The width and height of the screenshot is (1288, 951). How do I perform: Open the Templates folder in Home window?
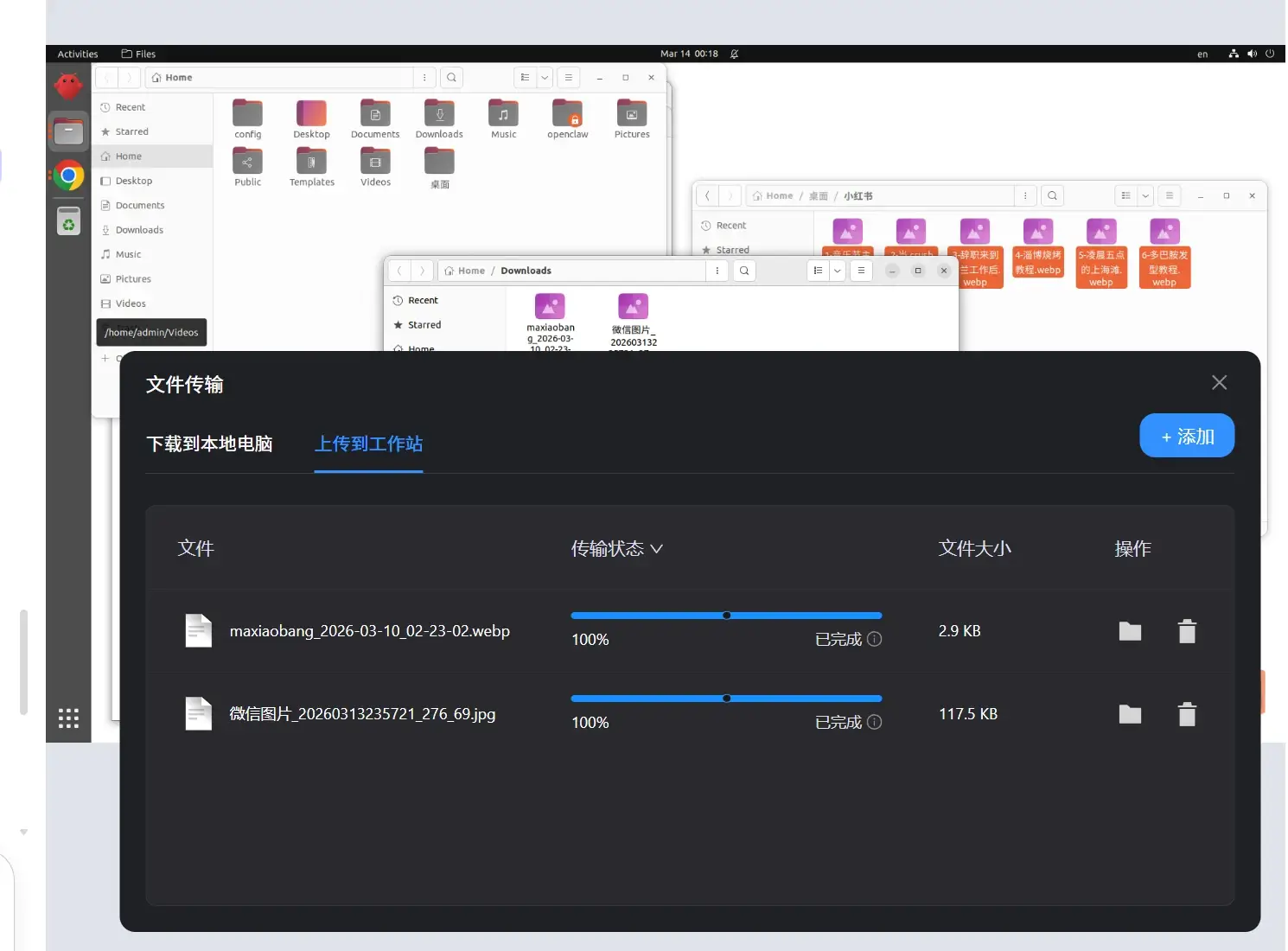point(311,167)
